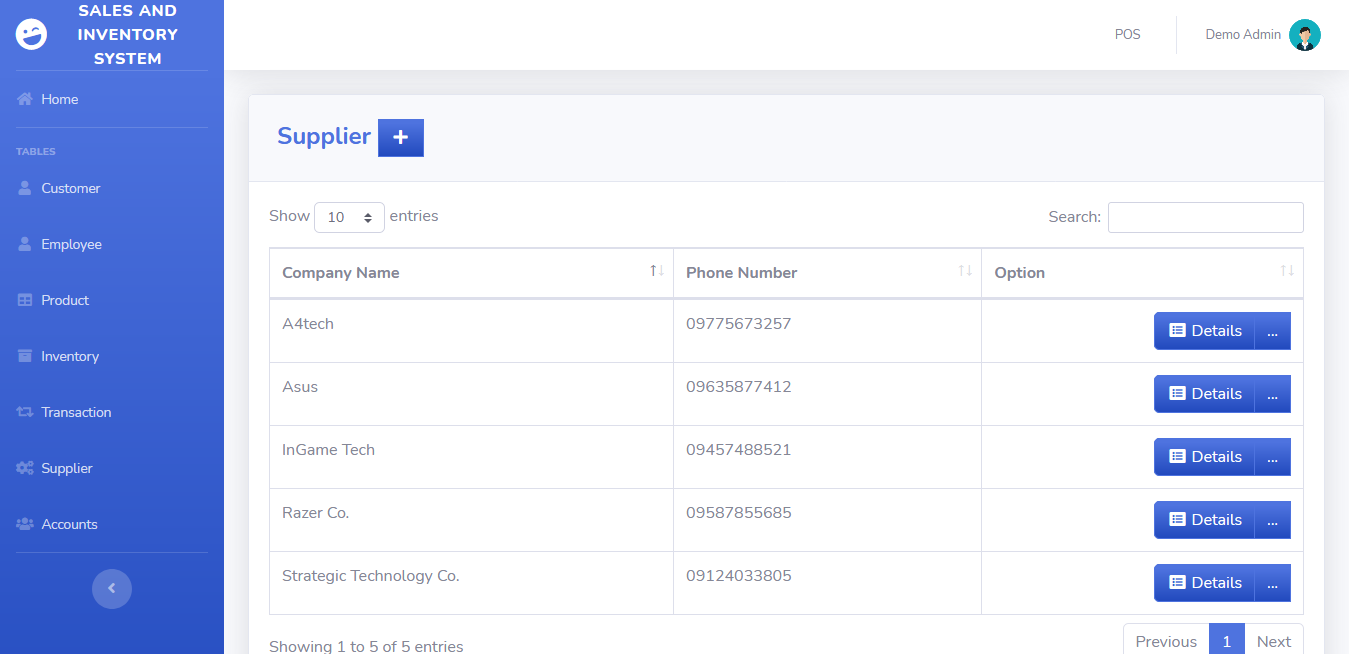Open POS in the top bar
Viewport: 1349px width, 654px height.
coord(1128,35)
